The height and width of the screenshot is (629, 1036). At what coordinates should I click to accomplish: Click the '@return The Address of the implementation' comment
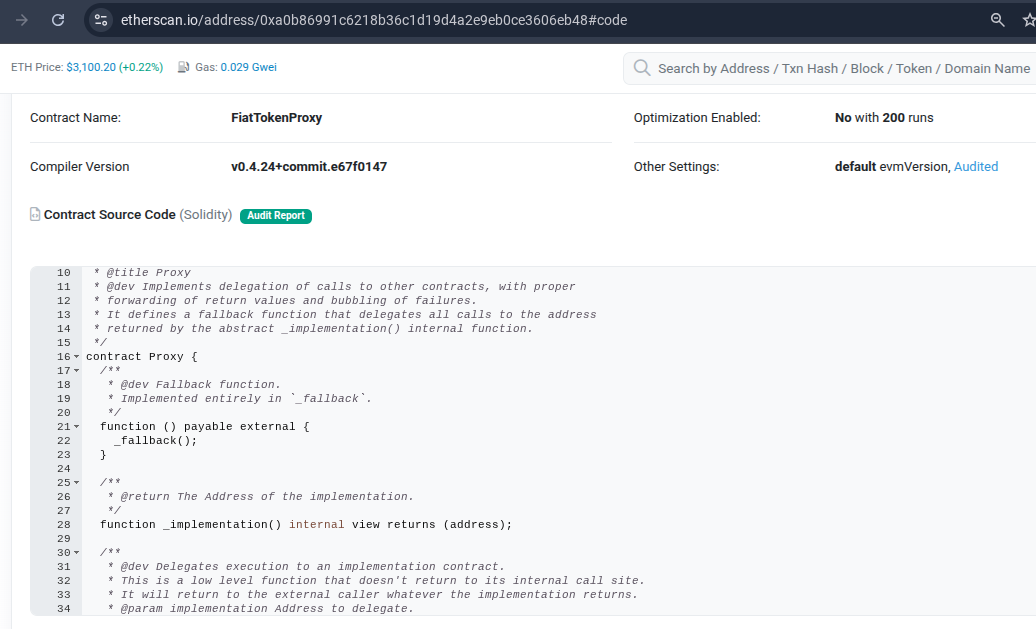pos(260,497)
